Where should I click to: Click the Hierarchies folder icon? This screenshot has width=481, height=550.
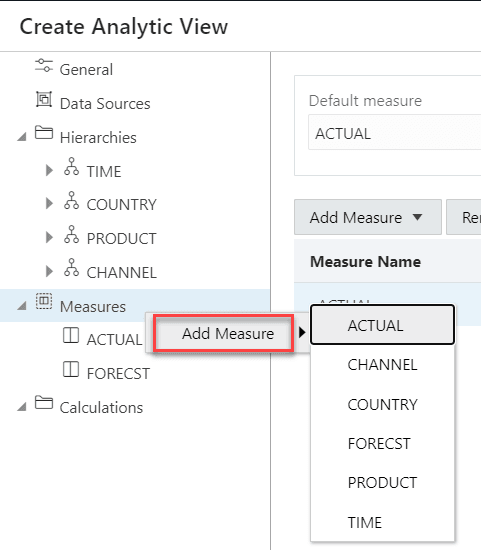point(44,133)
